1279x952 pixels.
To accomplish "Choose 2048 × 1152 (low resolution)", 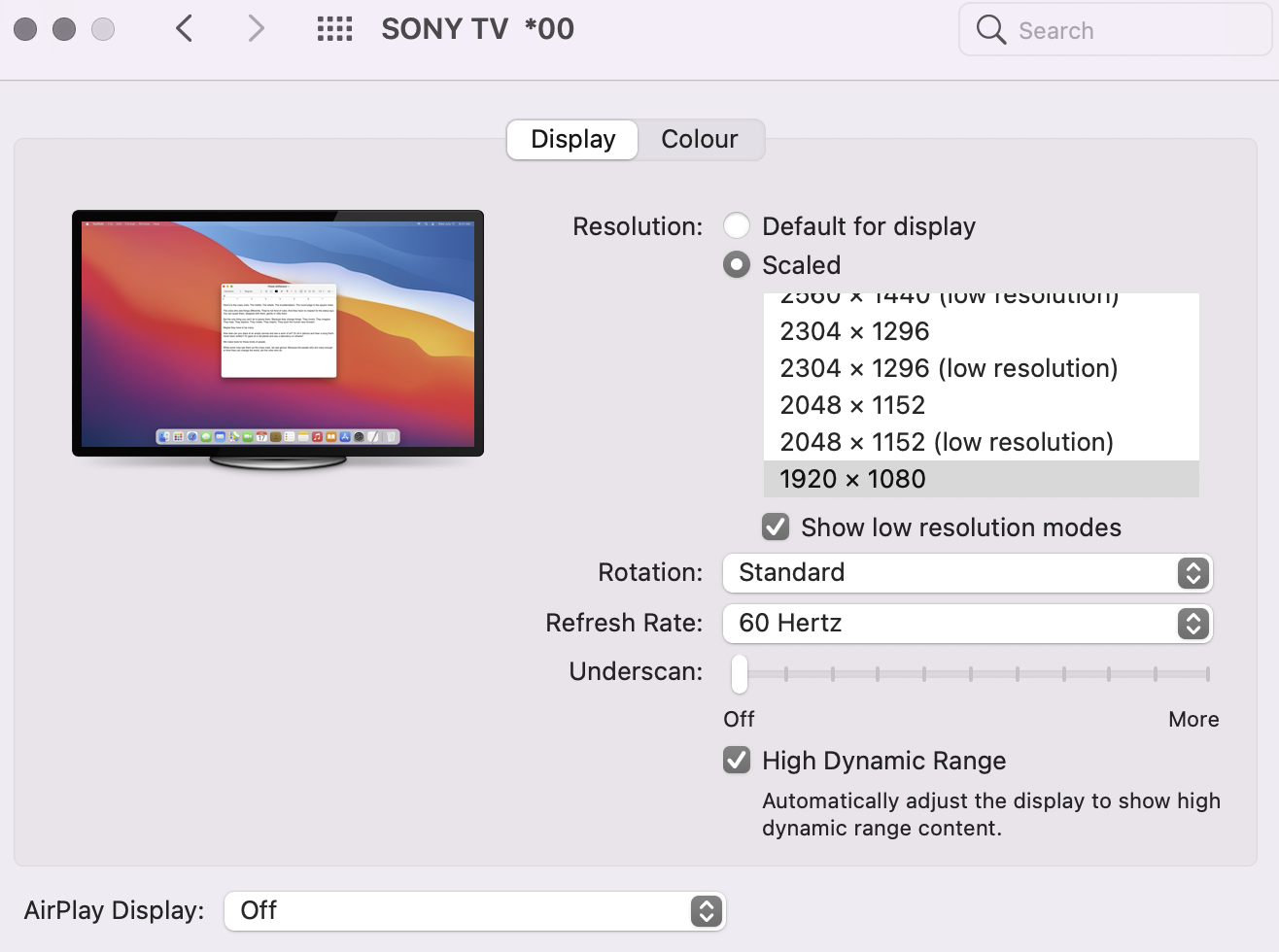I will coord(982,442).
